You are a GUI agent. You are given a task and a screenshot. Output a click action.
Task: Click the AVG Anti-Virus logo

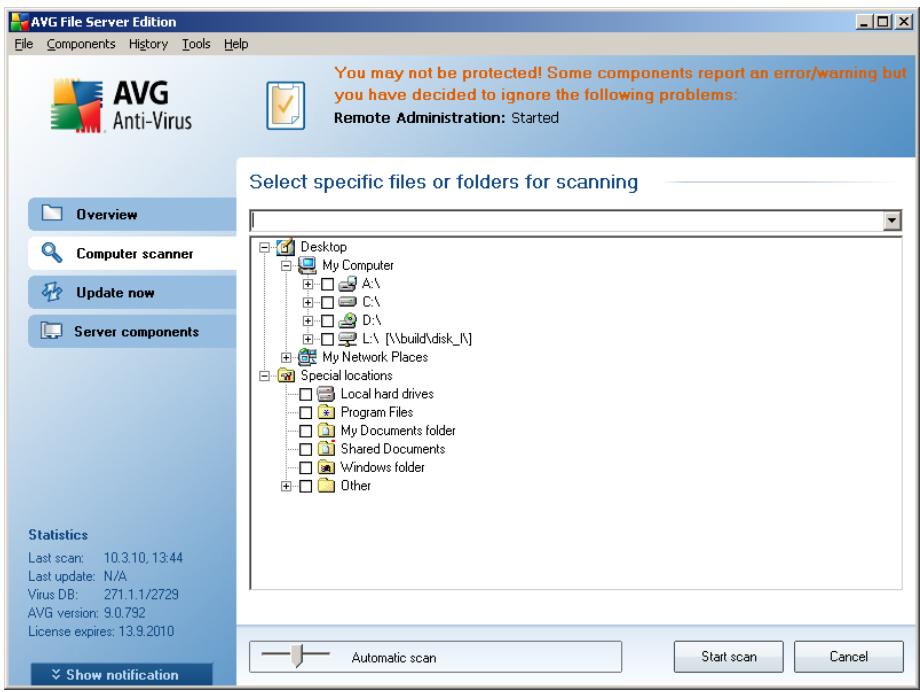[121, 106]
